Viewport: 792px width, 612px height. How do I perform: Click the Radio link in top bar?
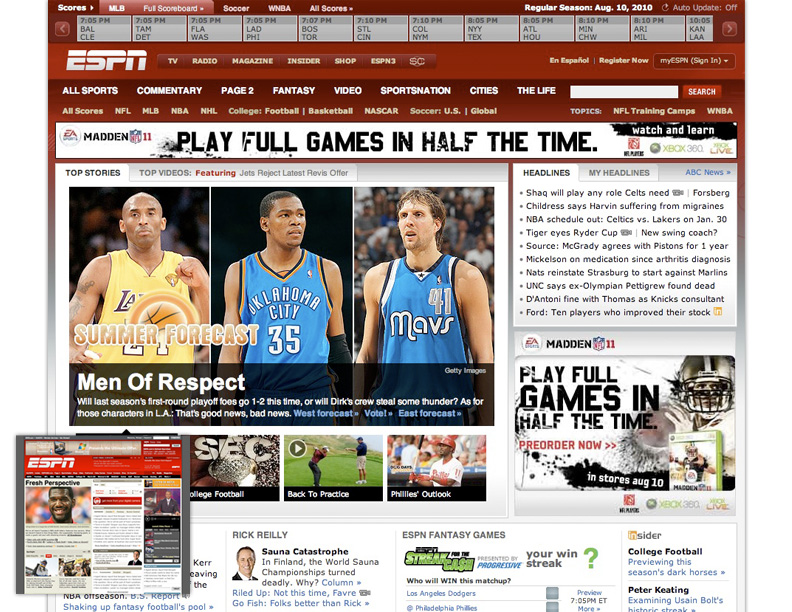204,61
